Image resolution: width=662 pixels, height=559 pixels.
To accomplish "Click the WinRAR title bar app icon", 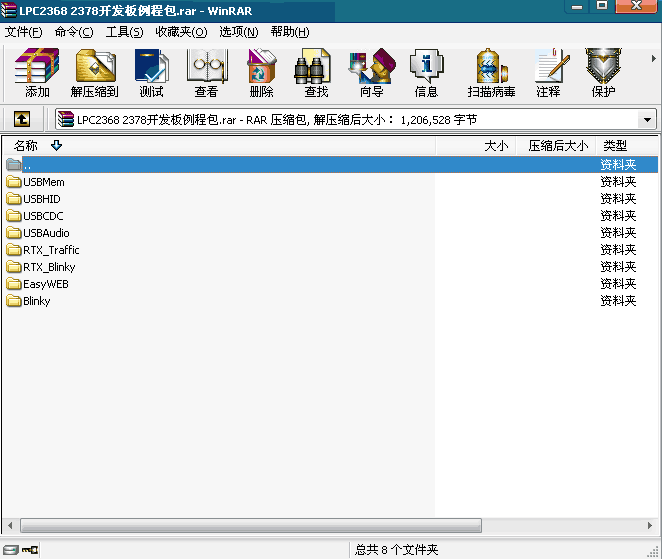I will coord(8,10).
